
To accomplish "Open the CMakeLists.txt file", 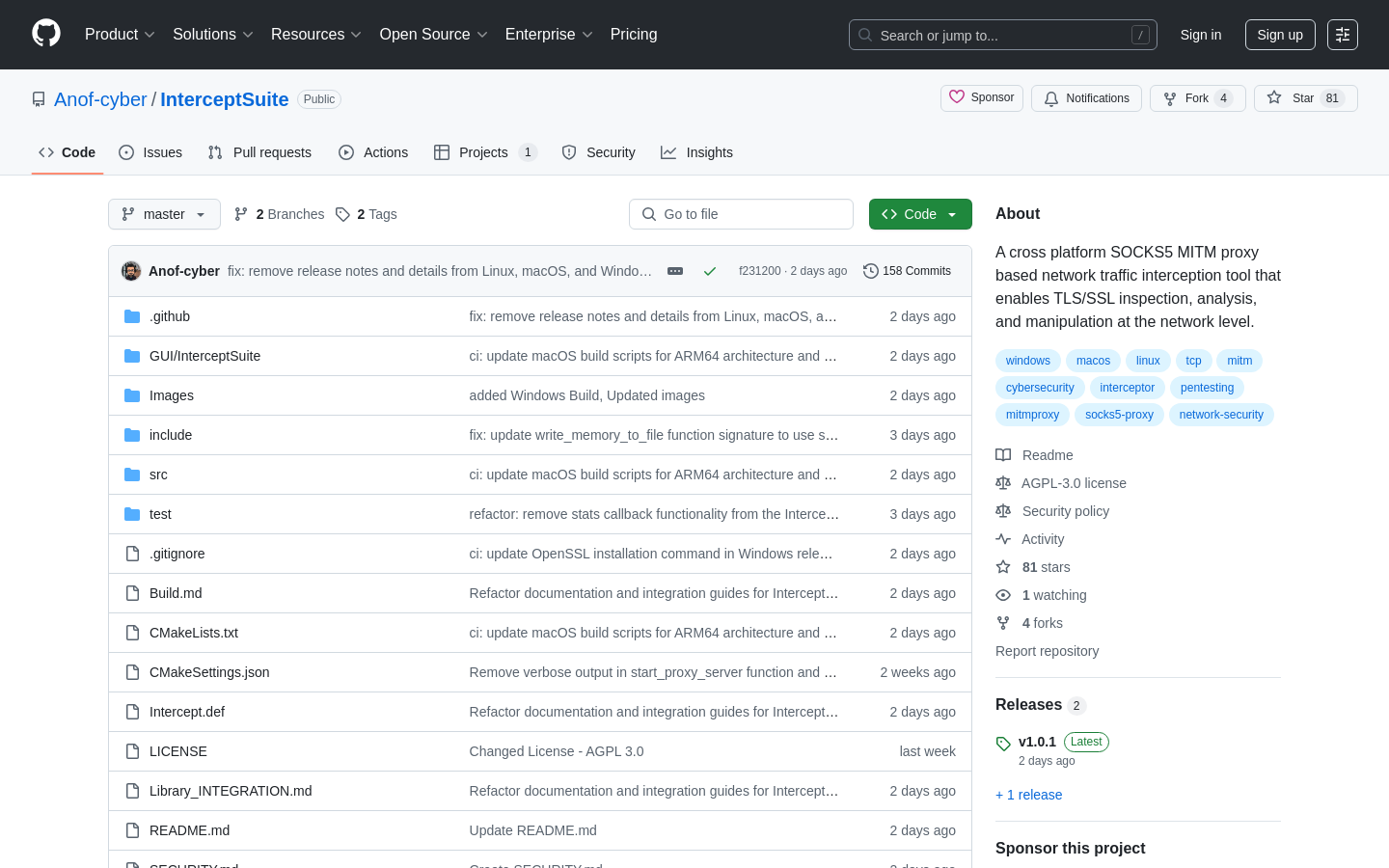I will [x=194, y=633].
